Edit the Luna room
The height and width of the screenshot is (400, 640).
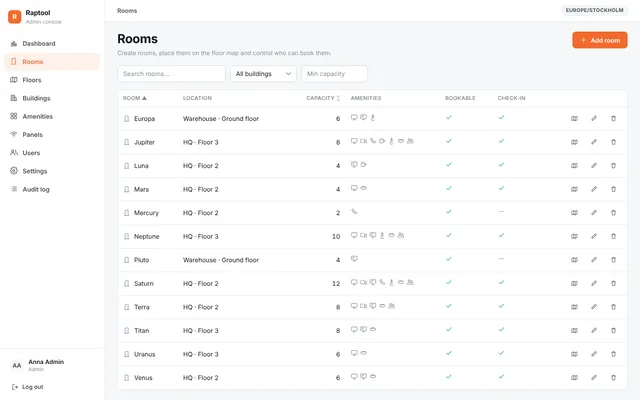click(594, 165)
